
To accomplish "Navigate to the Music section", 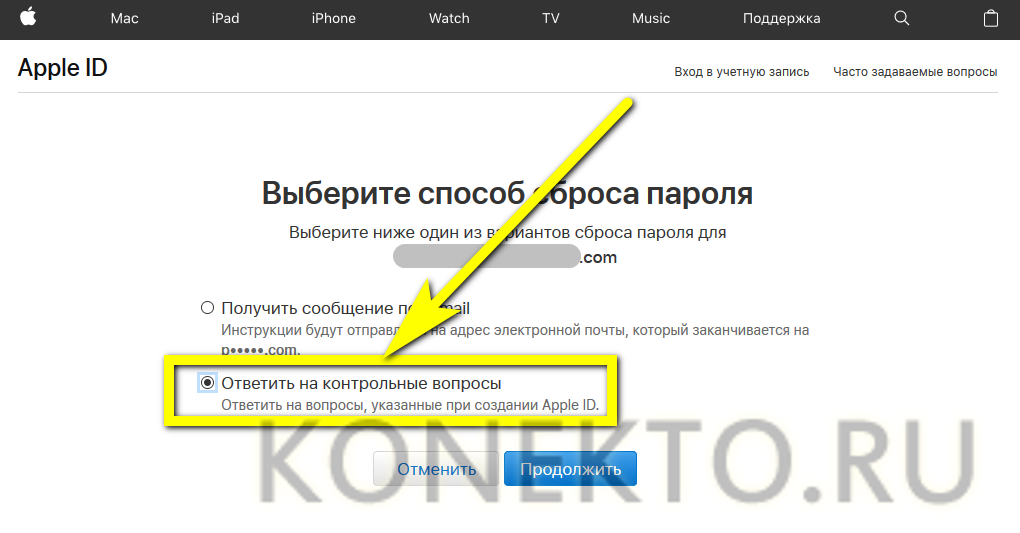I will (x=653, y=19).
